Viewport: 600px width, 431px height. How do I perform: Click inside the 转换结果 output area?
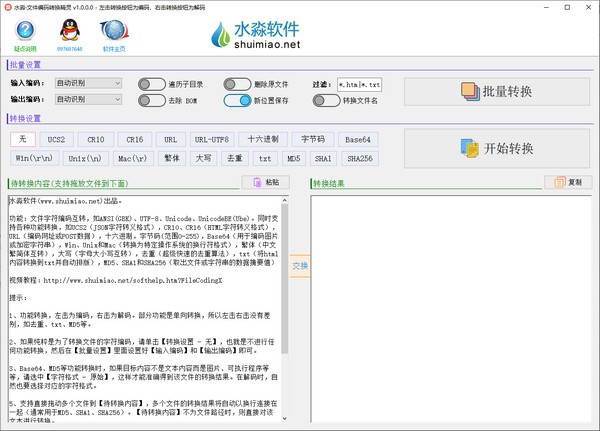point(451,309)
